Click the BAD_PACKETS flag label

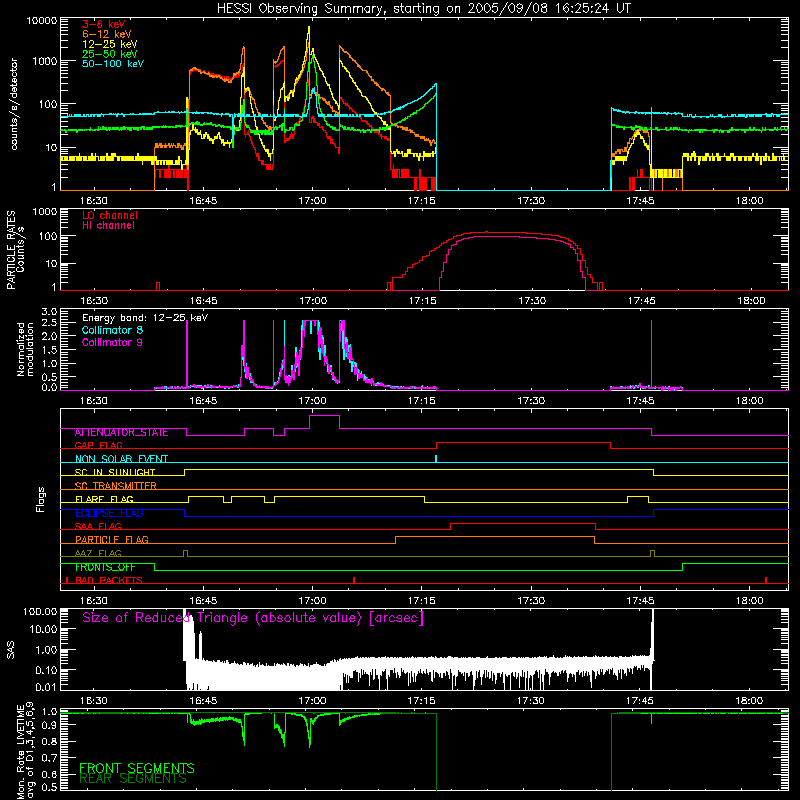click(x=109, y=580)
